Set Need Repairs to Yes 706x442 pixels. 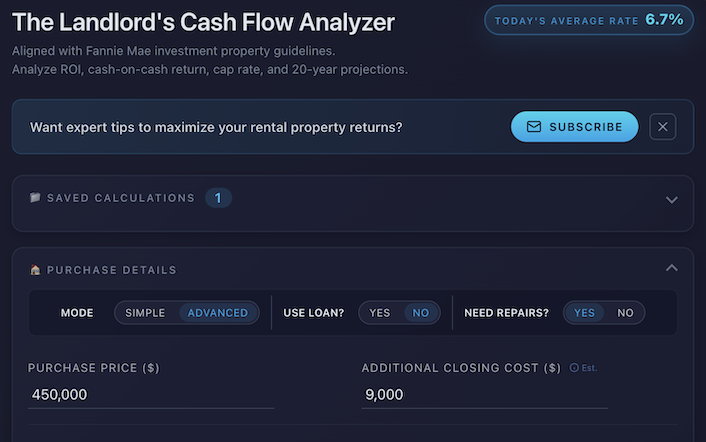click(584, 313)
